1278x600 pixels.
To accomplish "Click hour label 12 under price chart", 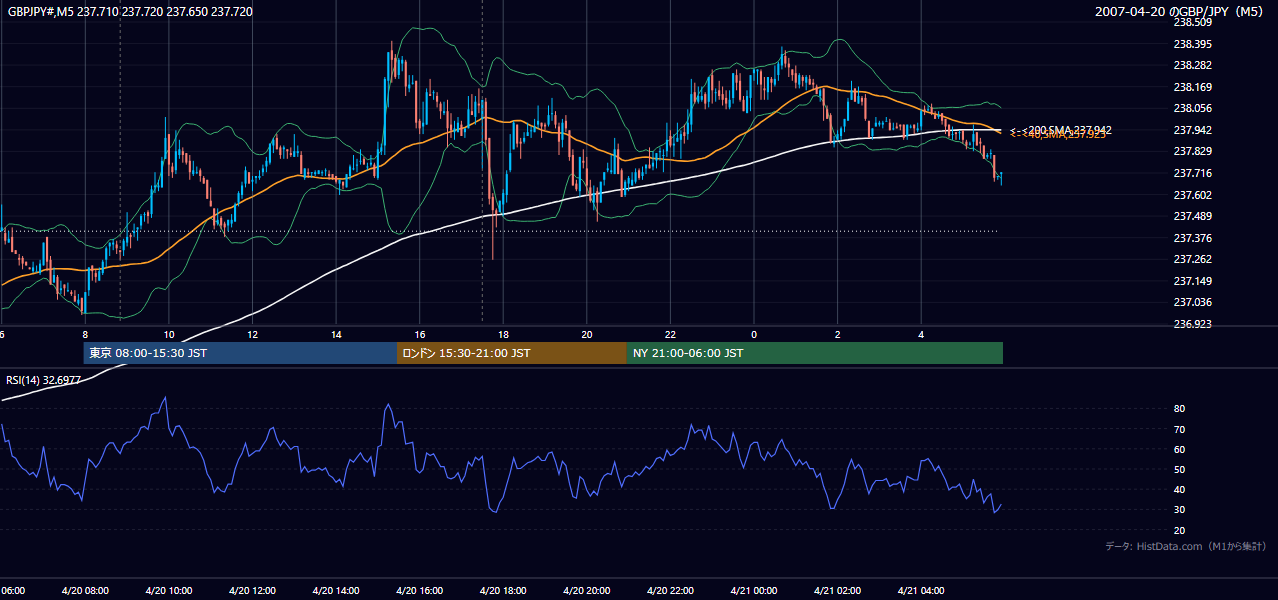I will point(252,335).
